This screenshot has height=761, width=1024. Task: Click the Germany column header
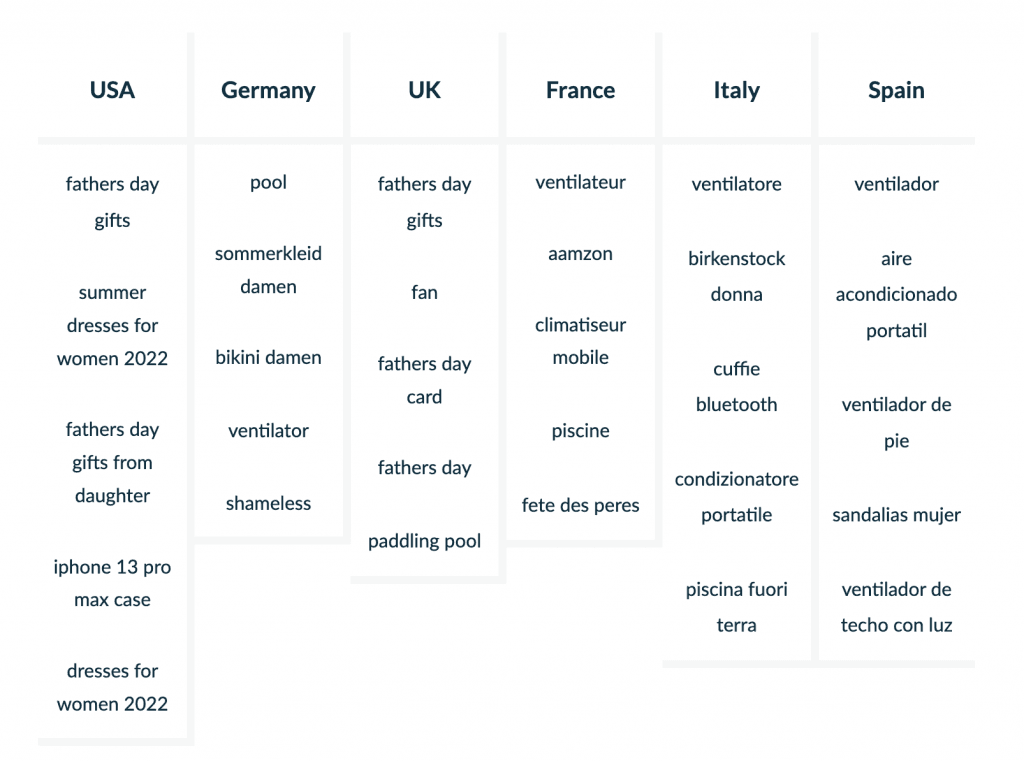pos(268,90)
